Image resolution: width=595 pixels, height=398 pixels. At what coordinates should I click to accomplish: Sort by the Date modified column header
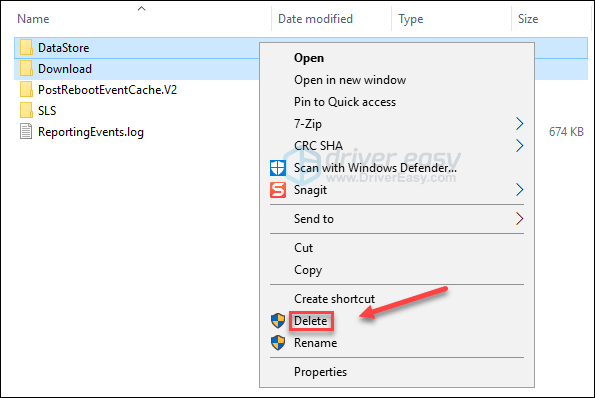coord(315,19)
